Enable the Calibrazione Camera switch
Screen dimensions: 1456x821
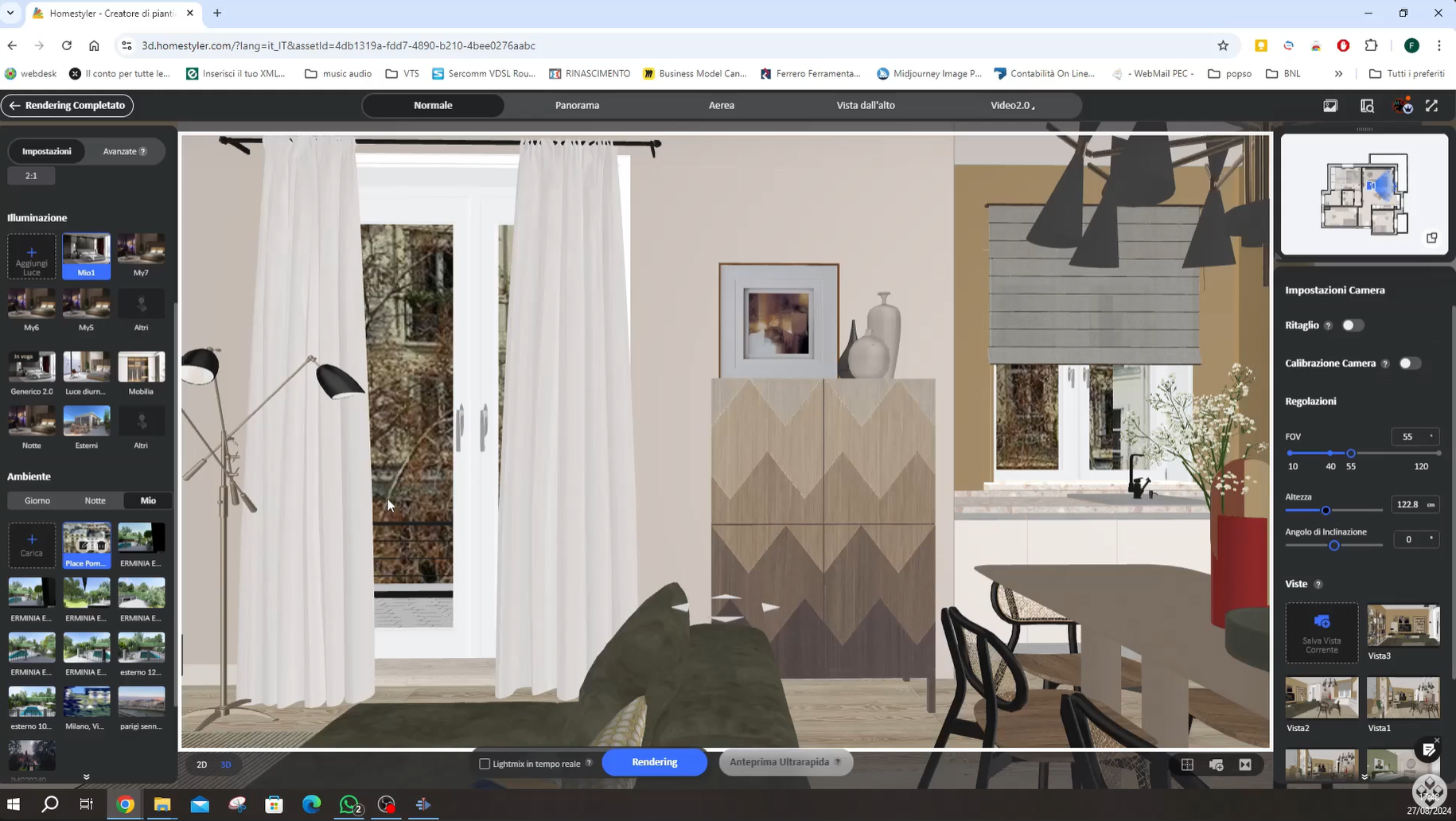pyautogui.click(x=1410, y=364)
